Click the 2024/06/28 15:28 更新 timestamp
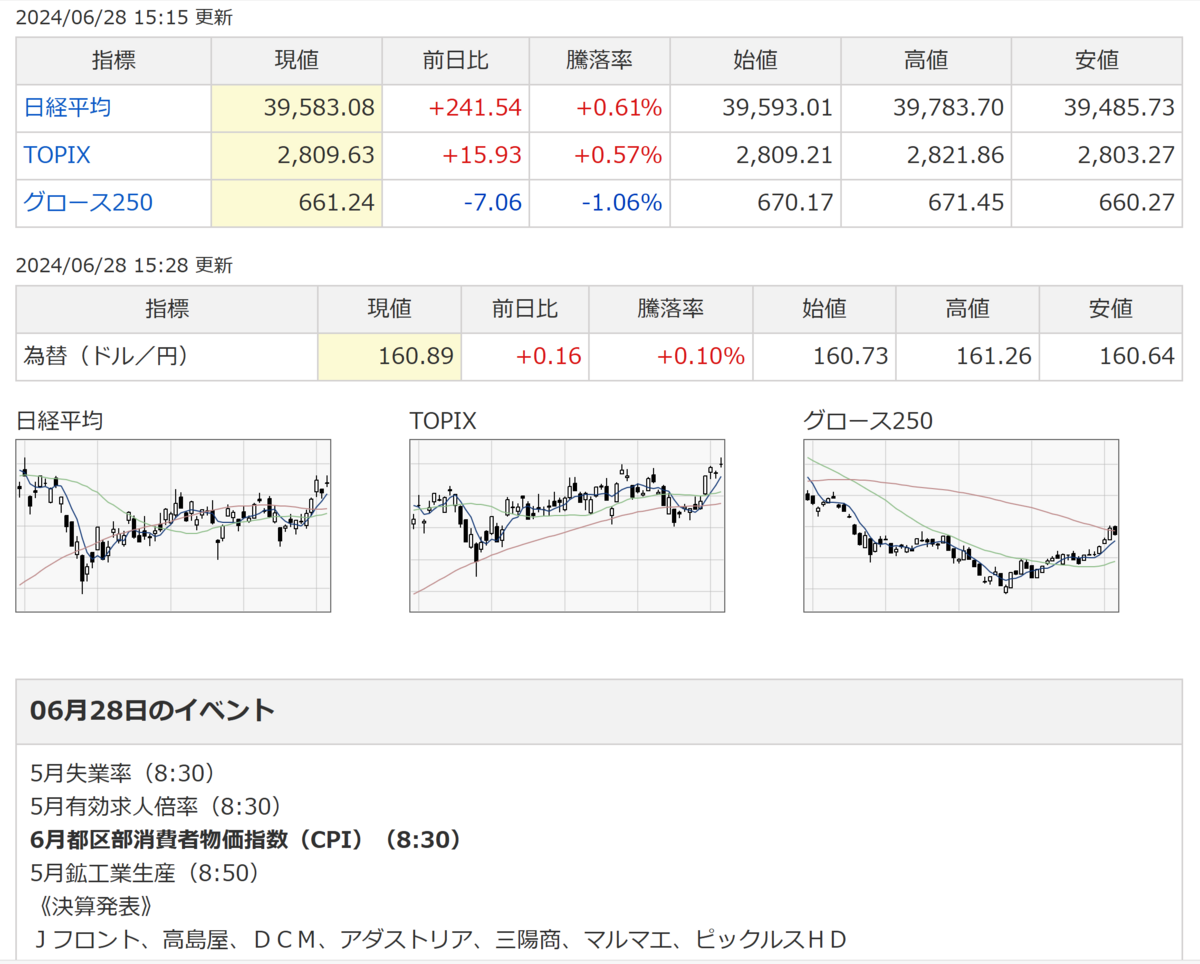 124,265
